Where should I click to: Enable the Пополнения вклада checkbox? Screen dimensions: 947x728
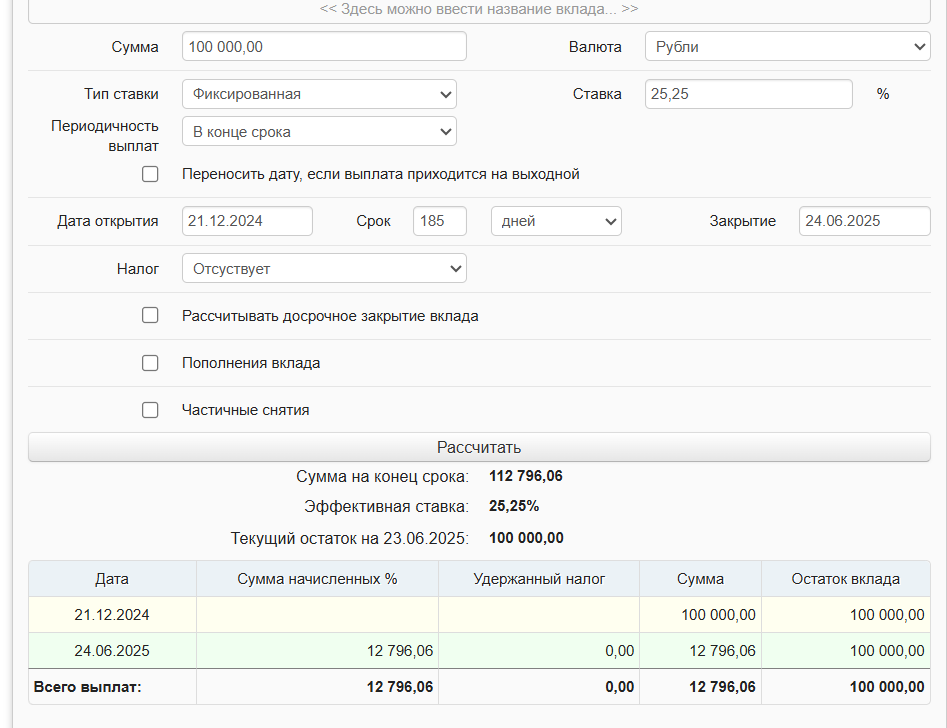click(x=150, y=363)
